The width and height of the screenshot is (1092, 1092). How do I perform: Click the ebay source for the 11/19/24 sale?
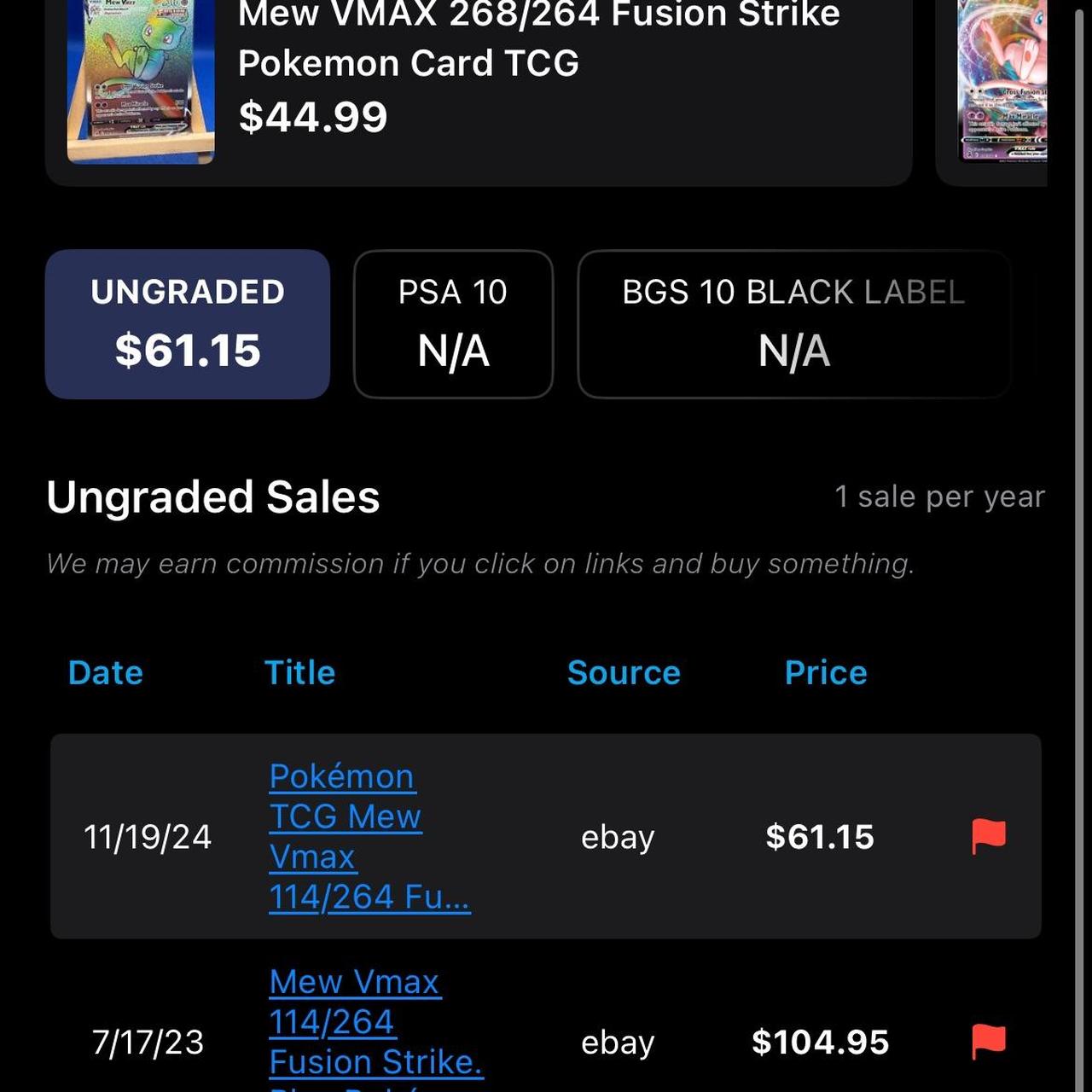coord(618,837)
